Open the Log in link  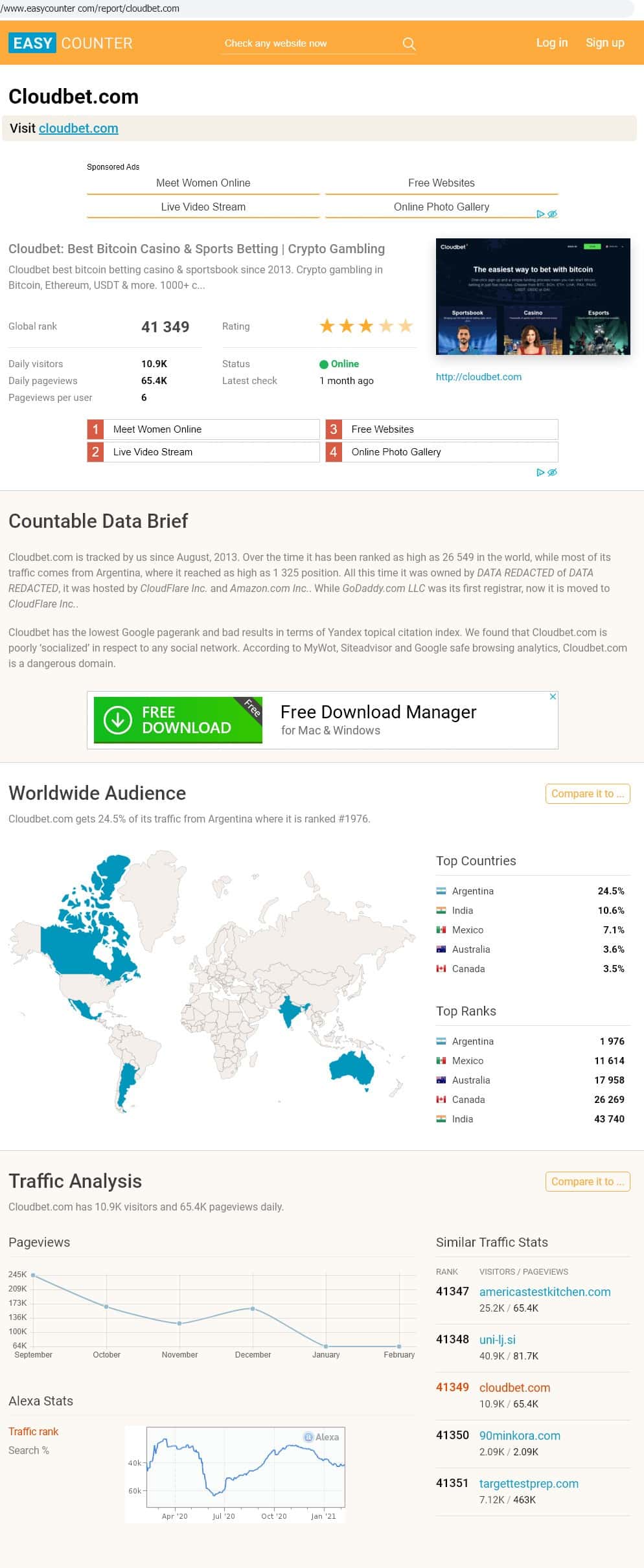tap(551, 43)
